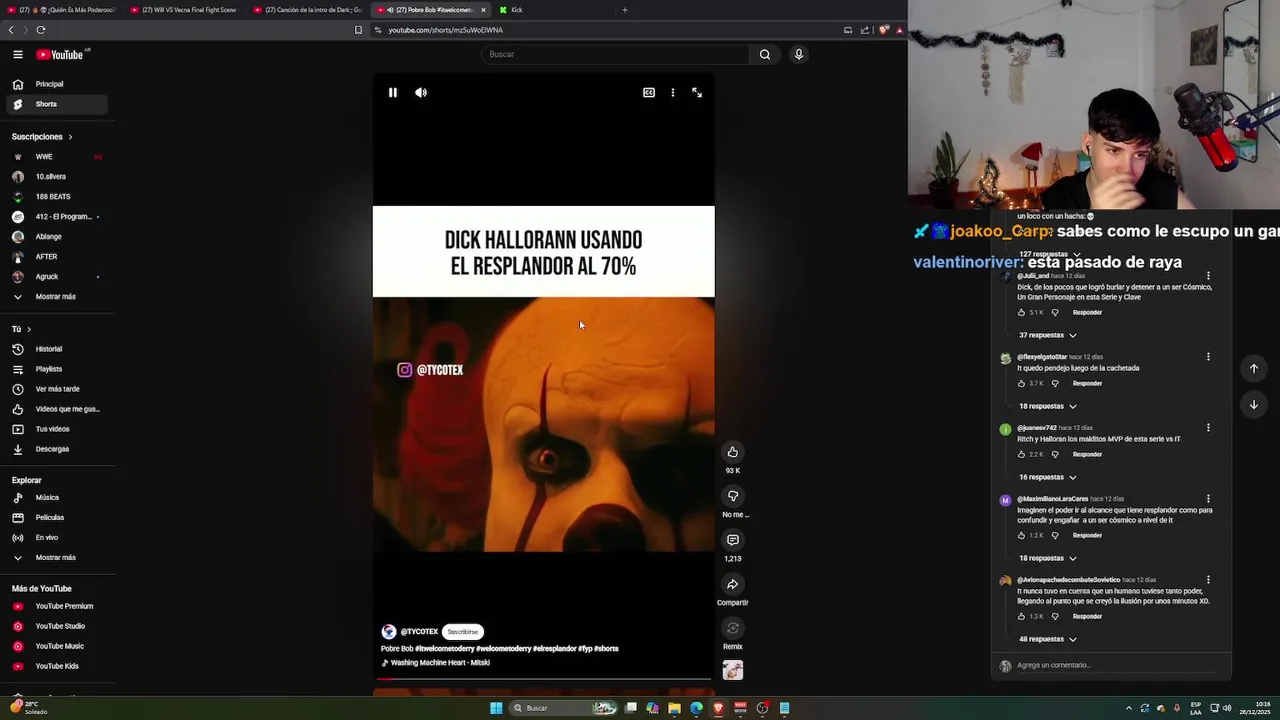The width and height of the screenshot is (1280, 720).
Task: Reply to the @flexyelgatoStar comment
Action: point(1087,384)
